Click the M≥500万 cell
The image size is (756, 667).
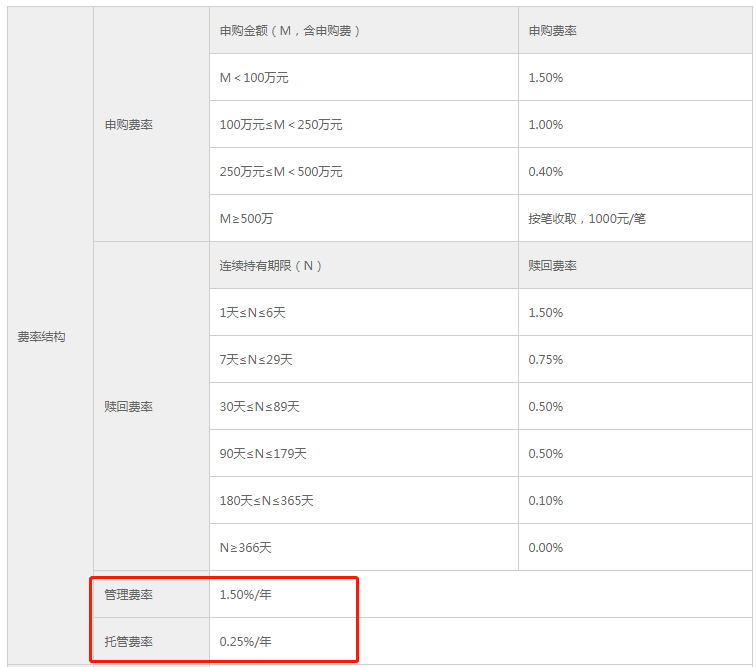(247, 219)
